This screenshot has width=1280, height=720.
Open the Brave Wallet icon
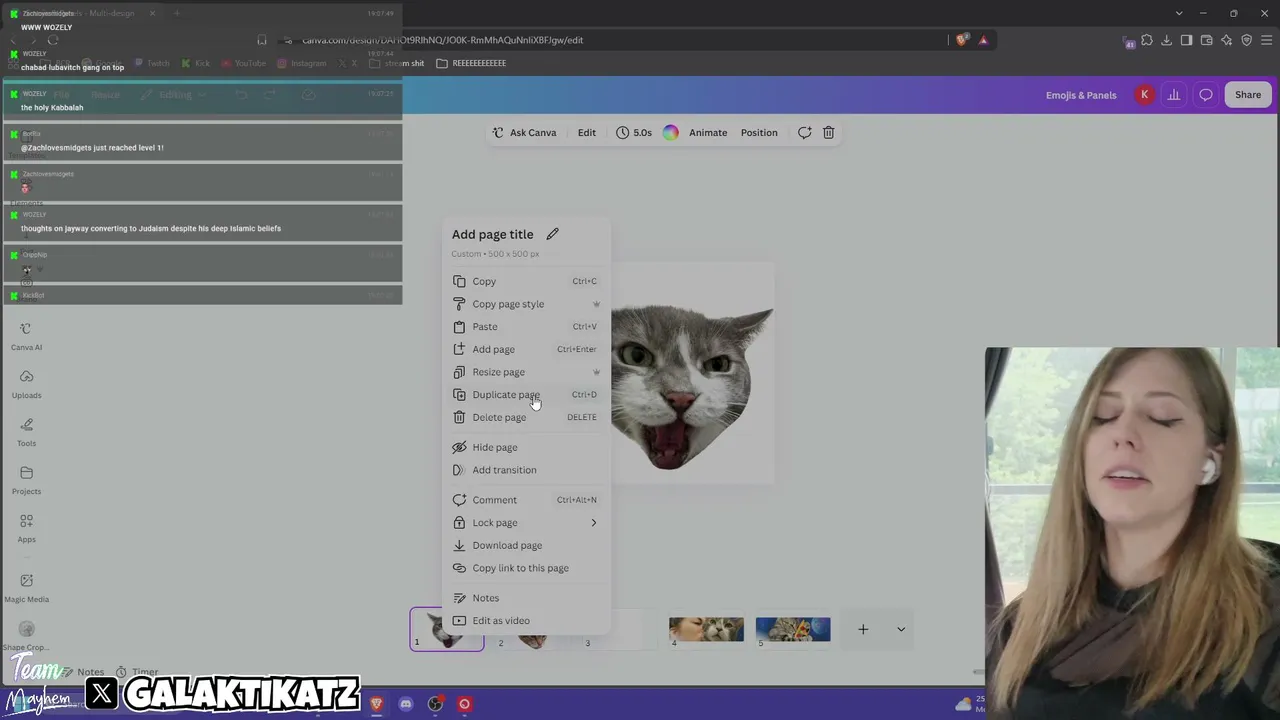tap(1206, 40)
